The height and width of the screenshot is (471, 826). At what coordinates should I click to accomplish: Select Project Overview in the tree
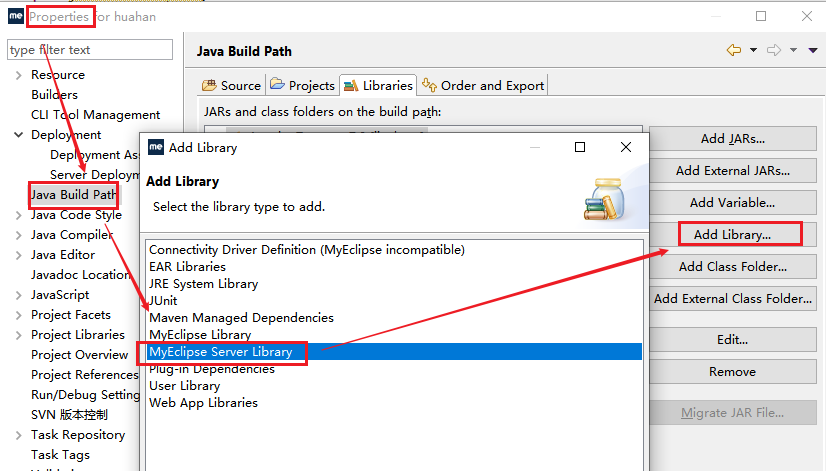point(80,355)
